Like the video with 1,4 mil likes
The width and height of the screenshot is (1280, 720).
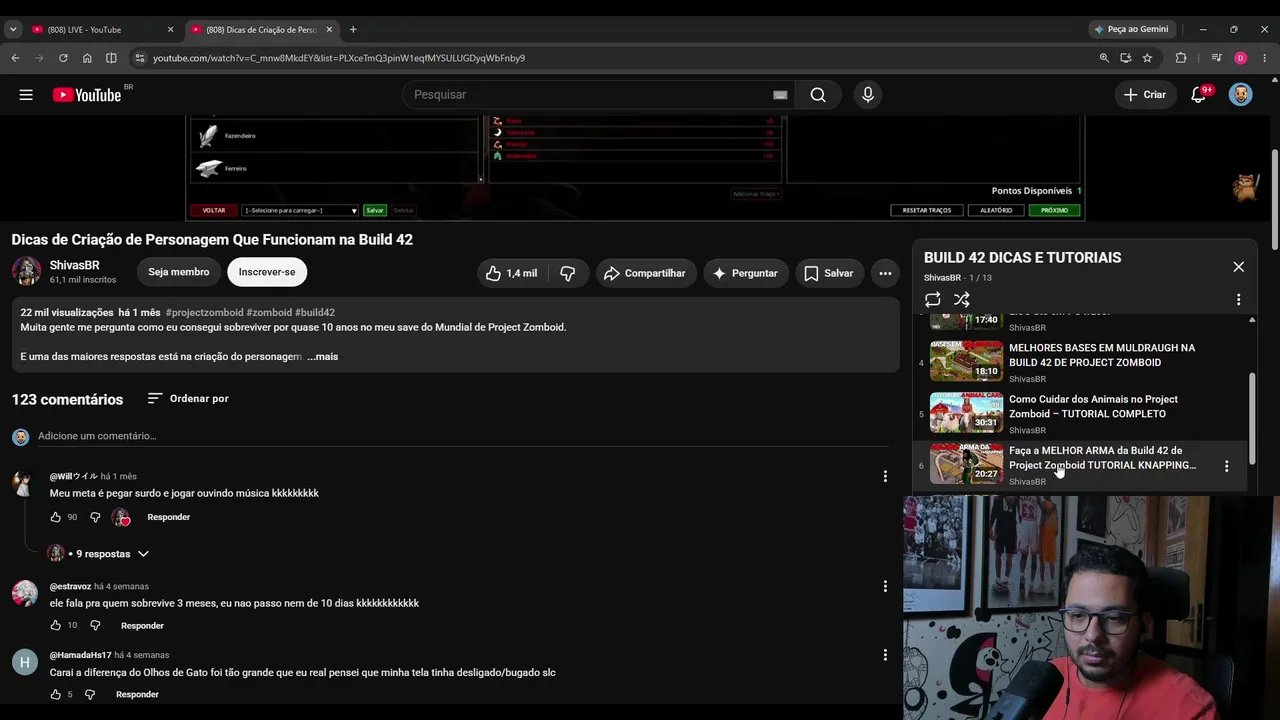511,273
